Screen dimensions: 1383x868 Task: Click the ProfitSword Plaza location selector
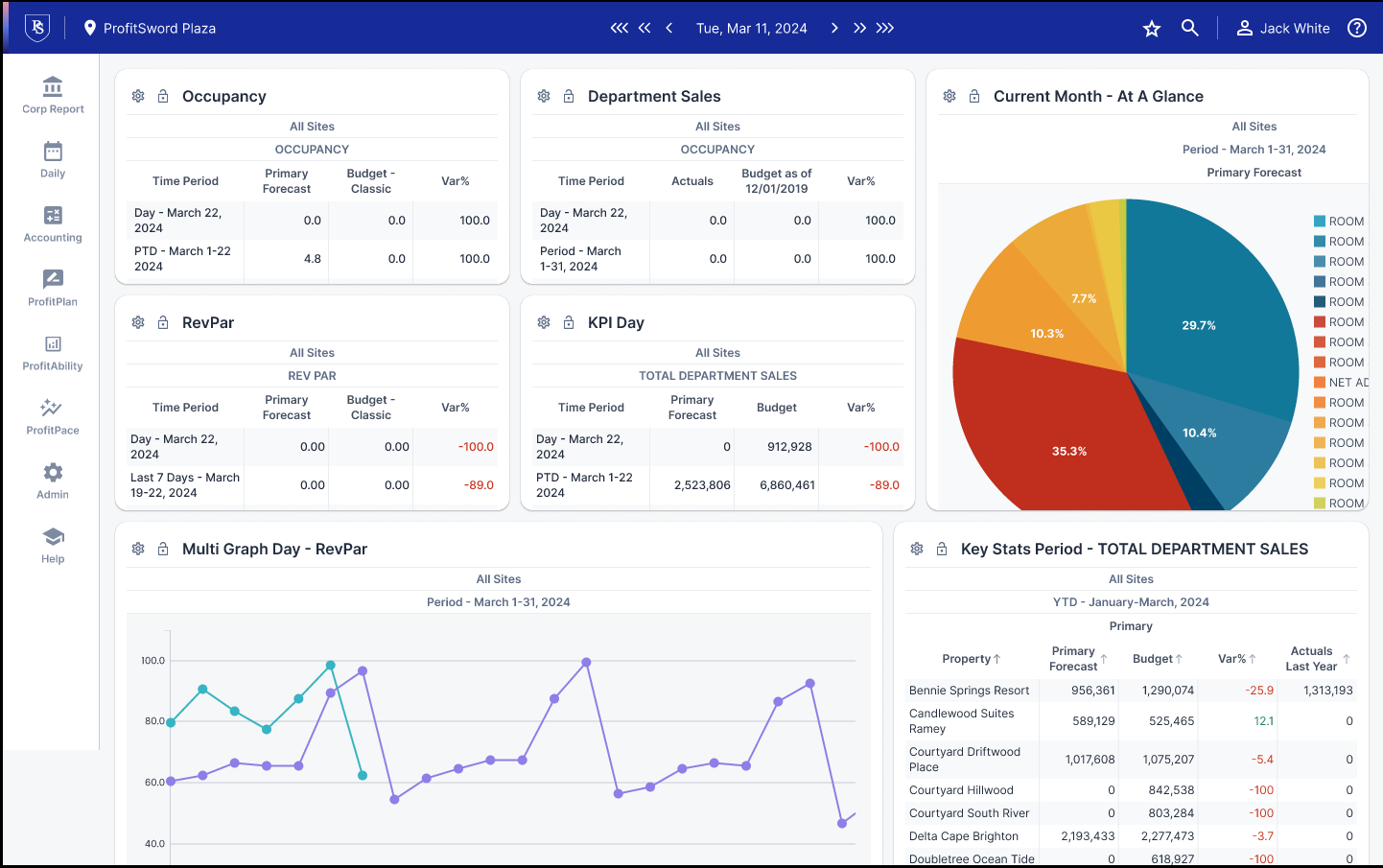click(150, 28)
